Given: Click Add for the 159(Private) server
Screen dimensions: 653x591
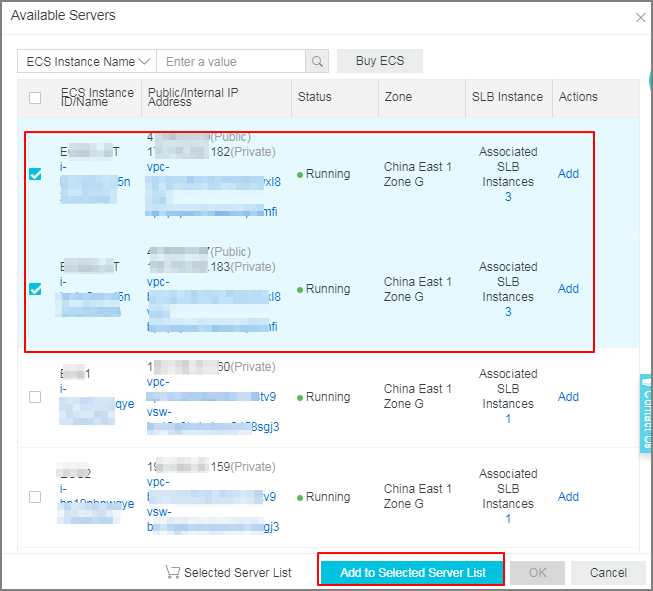Looking at the screenshot, I should (568, 496).
